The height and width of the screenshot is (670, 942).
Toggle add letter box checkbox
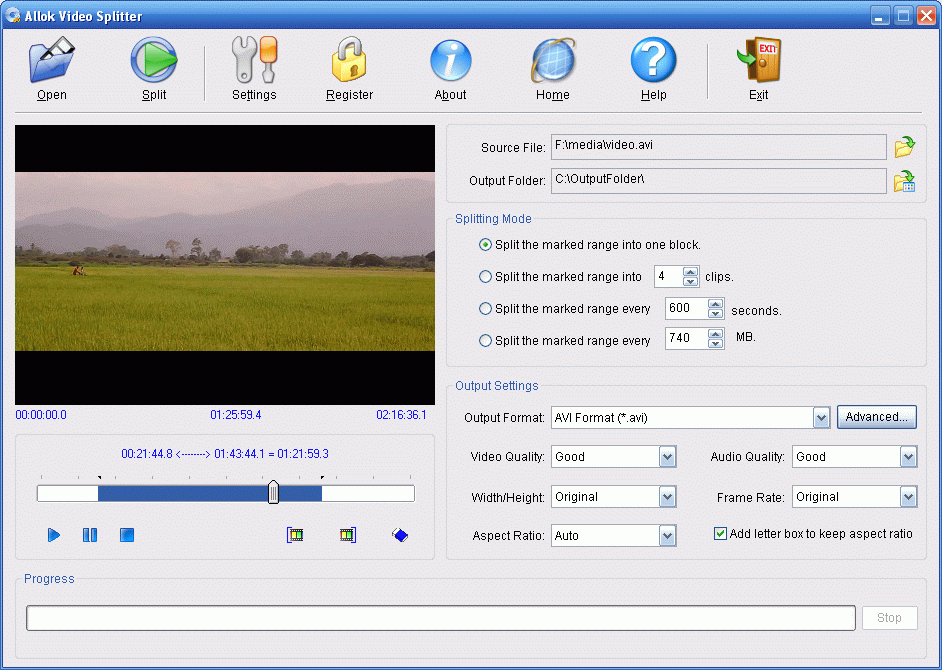click(720, 534)
